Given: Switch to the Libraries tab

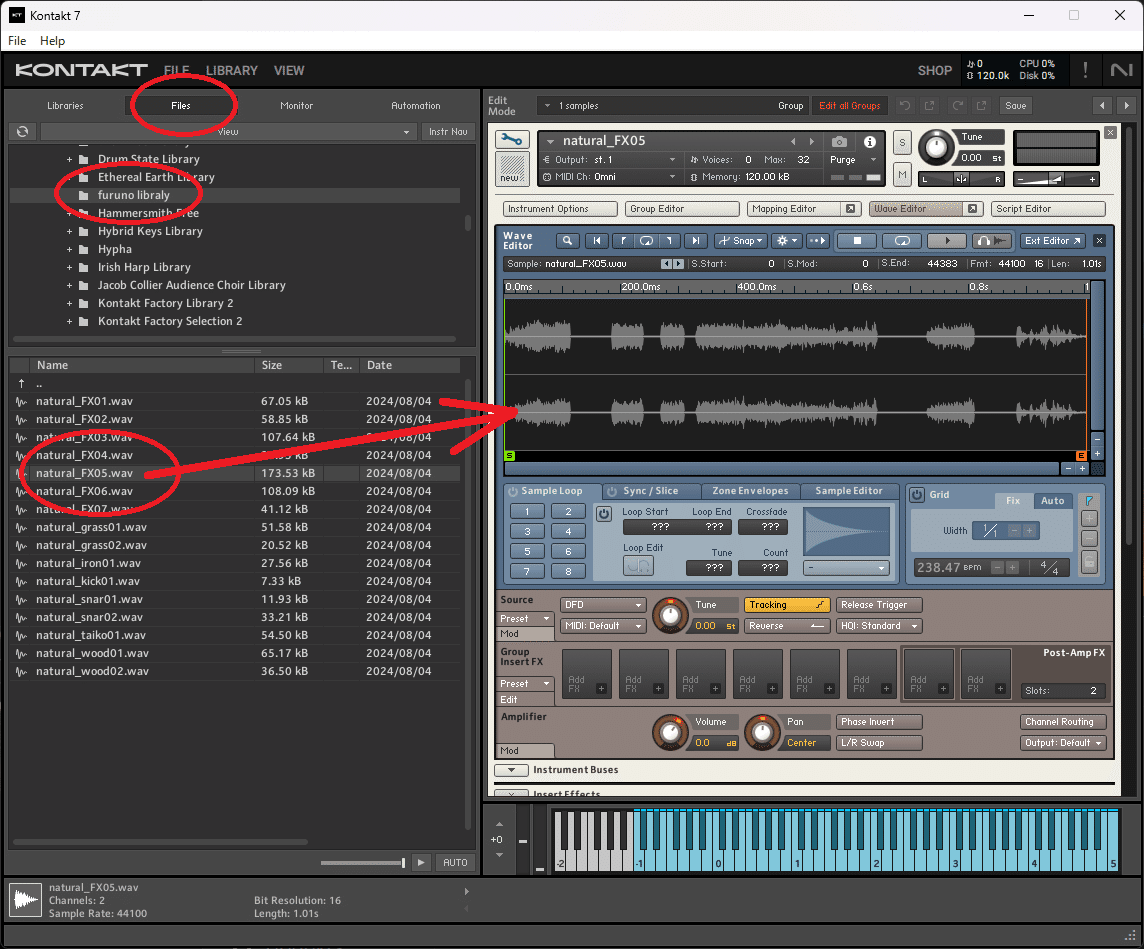Looking at the screenshot, I should tap(66, 106).
